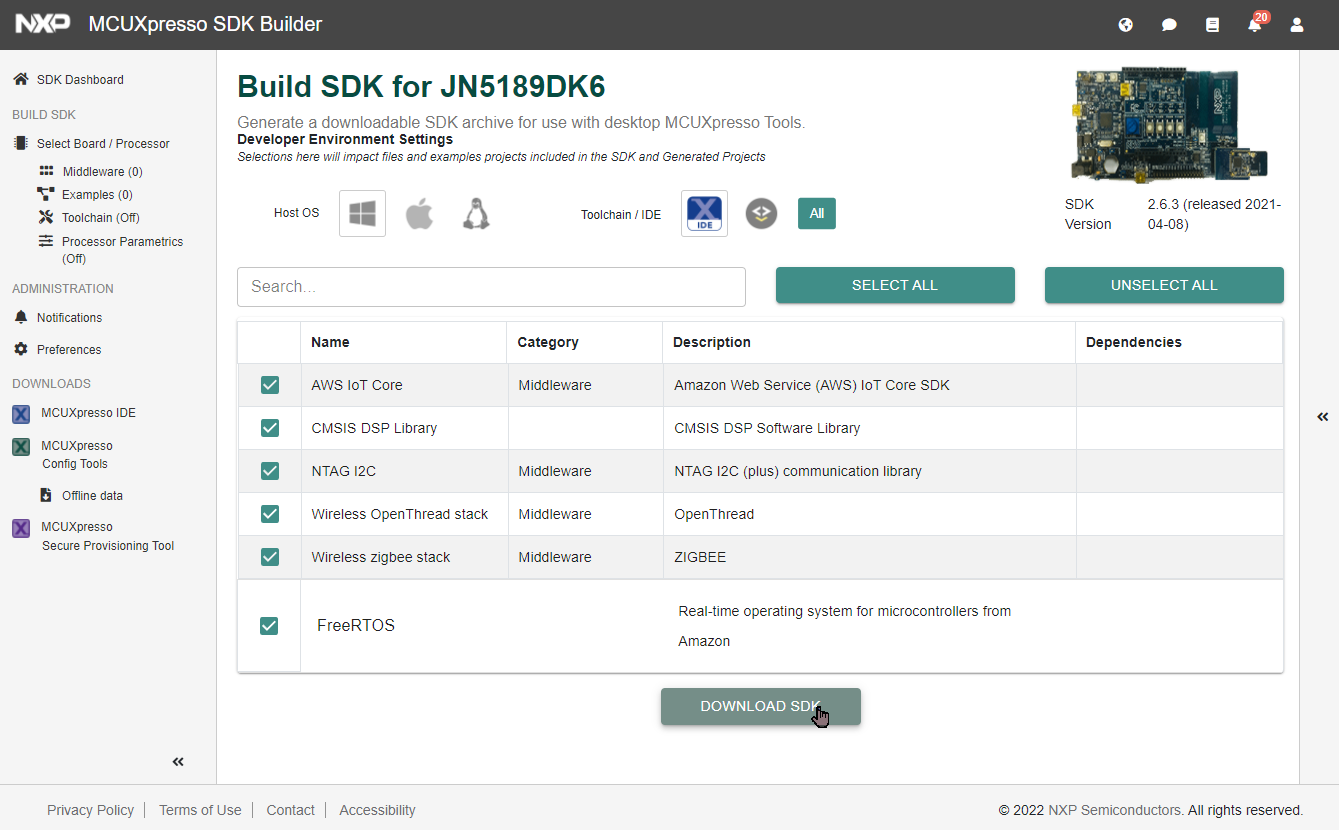Uncheck the Wireless OpenThread stack checkbox
Screen dimensions: 1339x830
[x=270, y=514]
